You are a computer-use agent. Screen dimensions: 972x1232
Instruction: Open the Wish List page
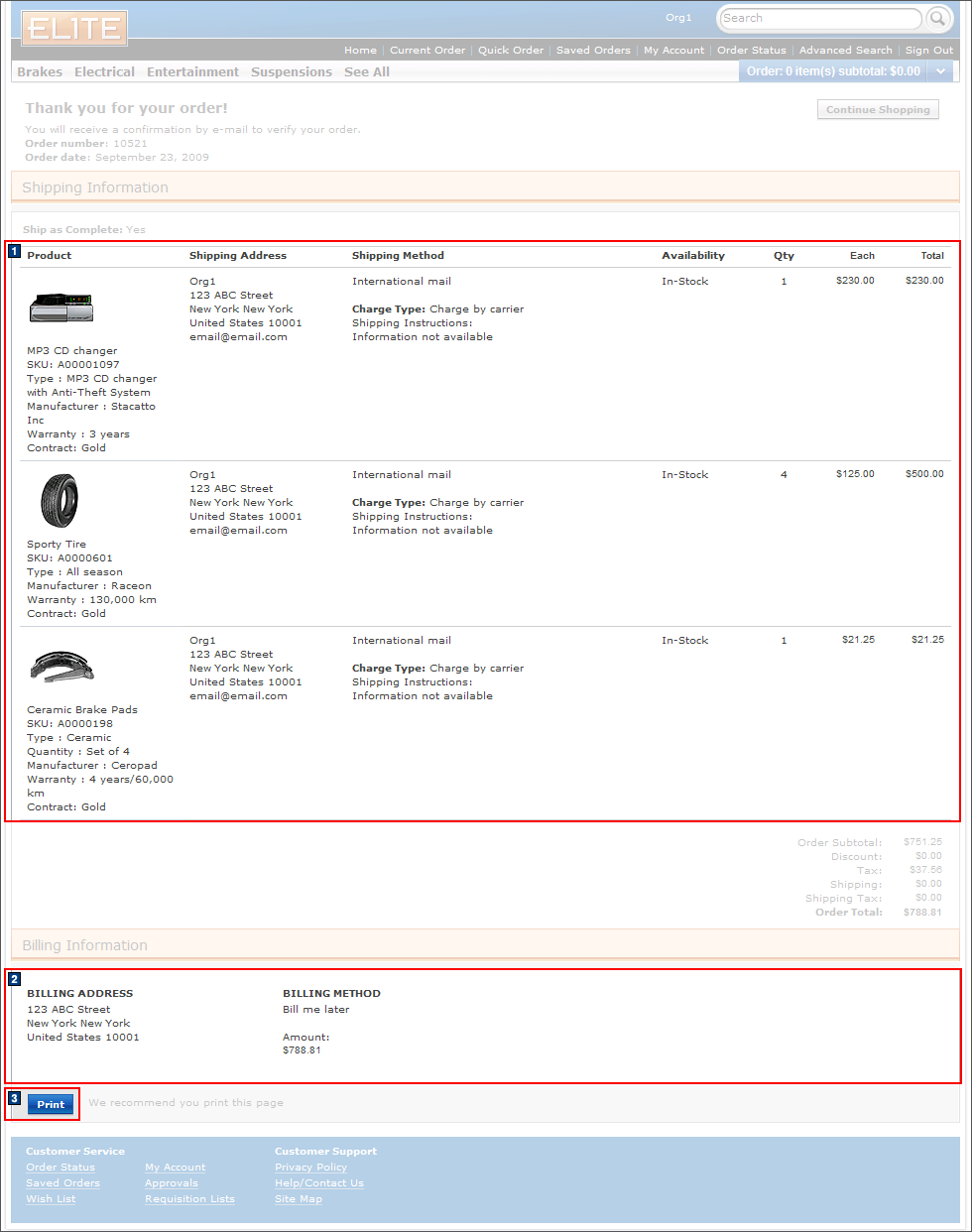click(50, 1198)
